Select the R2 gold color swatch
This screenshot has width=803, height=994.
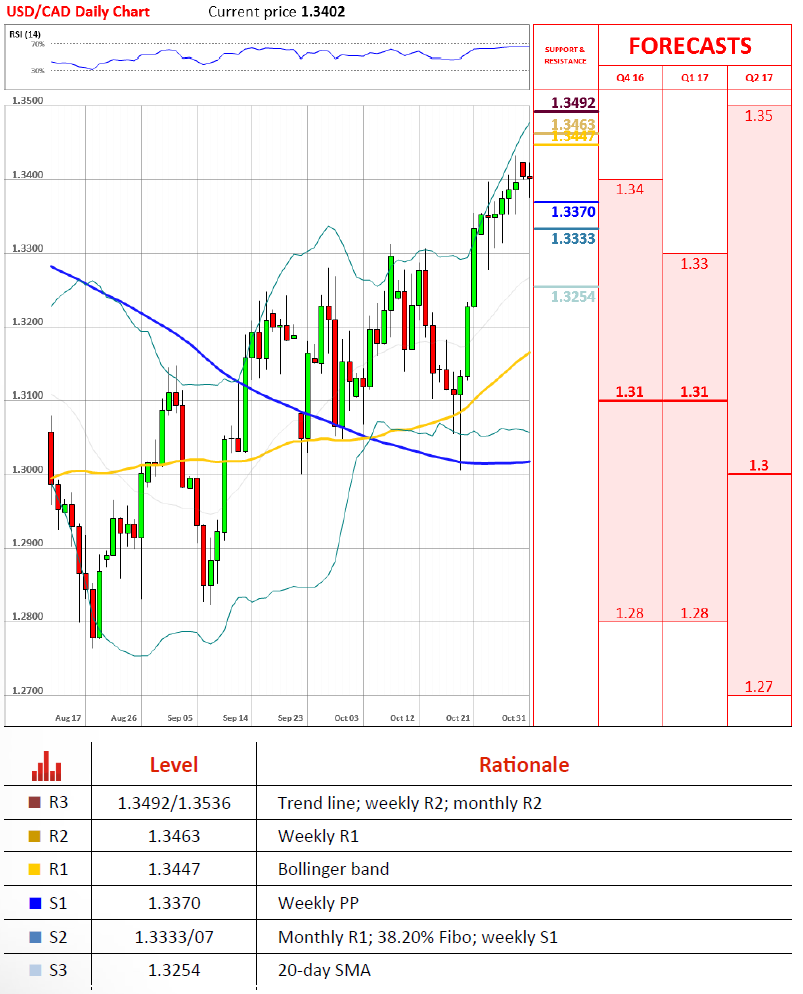point(35,836)
